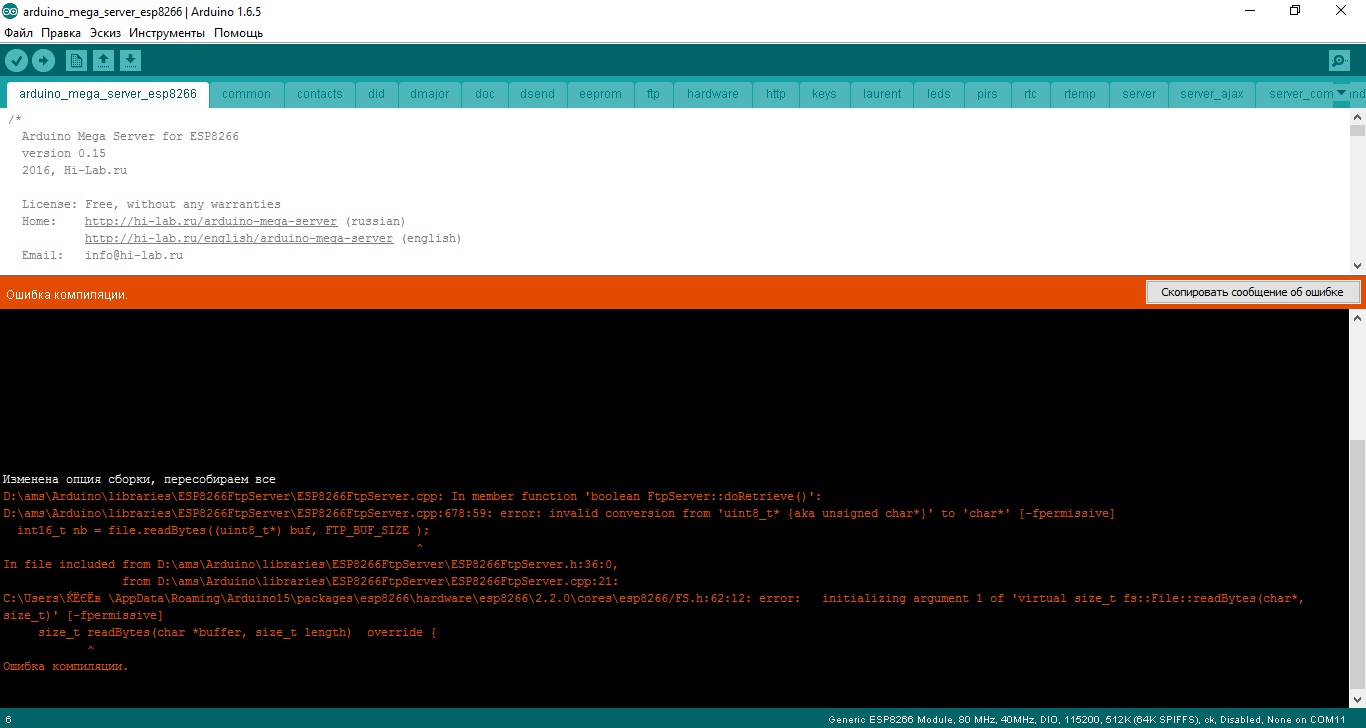1366x728 pixels.
Task: Click the orange 'Ошибка компиляции.' status message
Action: coord(67,295)
